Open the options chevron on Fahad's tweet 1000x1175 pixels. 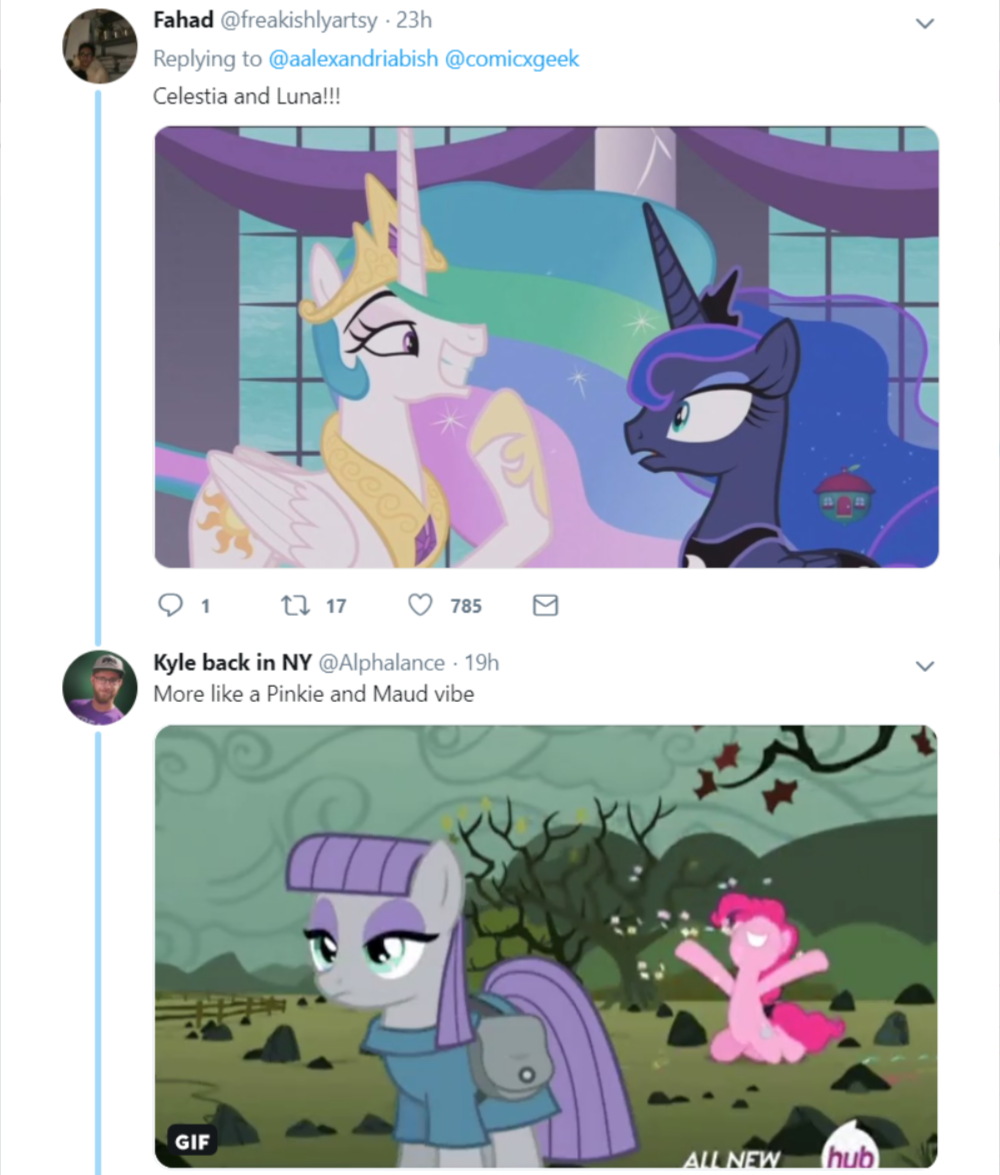coord(925,23)
